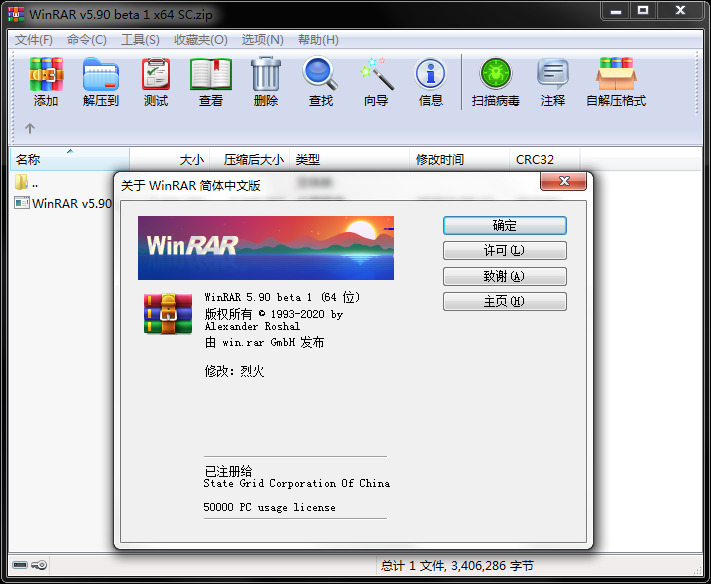Sort by the 压缩后大小 column header
Screen dimensions: 711x584
point(250,159)
